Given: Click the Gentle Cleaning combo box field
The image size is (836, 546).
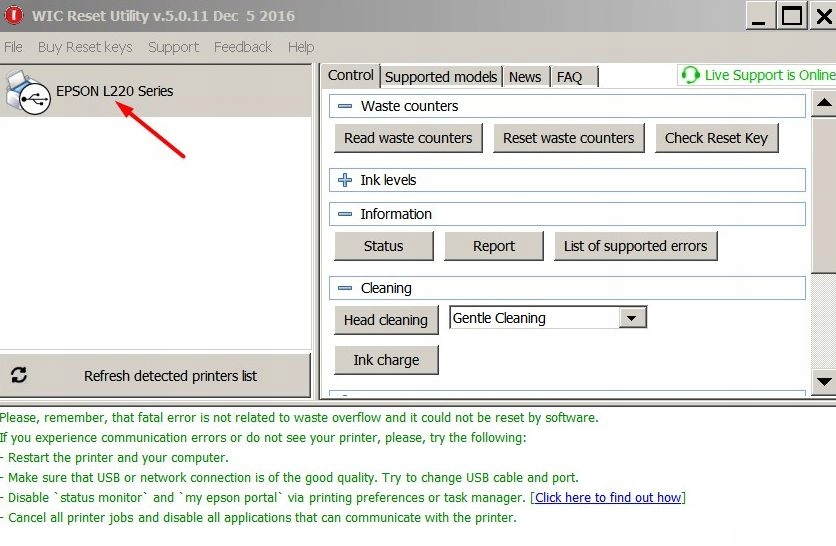Looking at the screenshot, I should pos(548,318).
